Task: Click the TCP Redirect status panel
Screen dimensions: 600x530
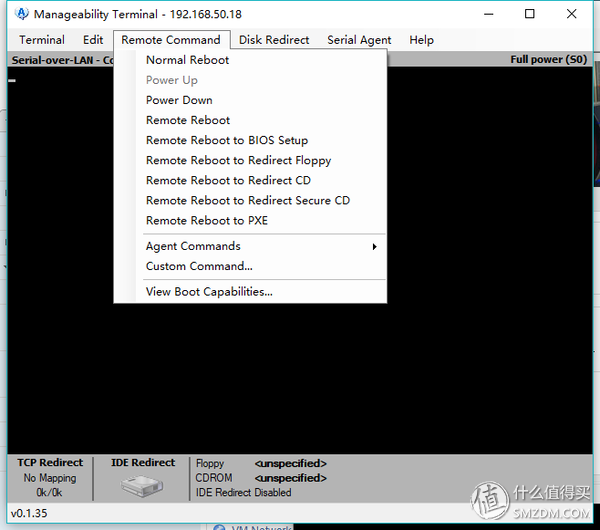Action: click(x=50, y=477)
